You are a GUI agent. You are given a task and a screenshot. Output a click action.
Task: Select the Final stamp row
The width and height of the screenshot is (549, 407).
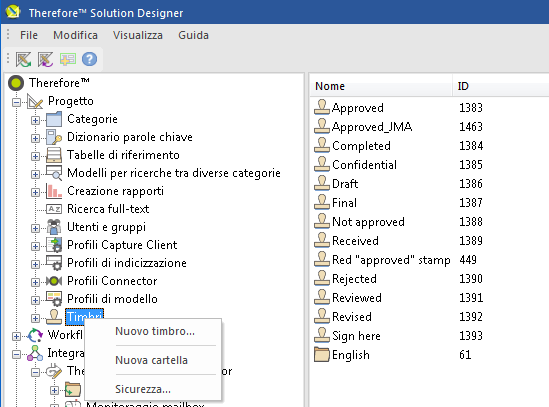(344, 202)
